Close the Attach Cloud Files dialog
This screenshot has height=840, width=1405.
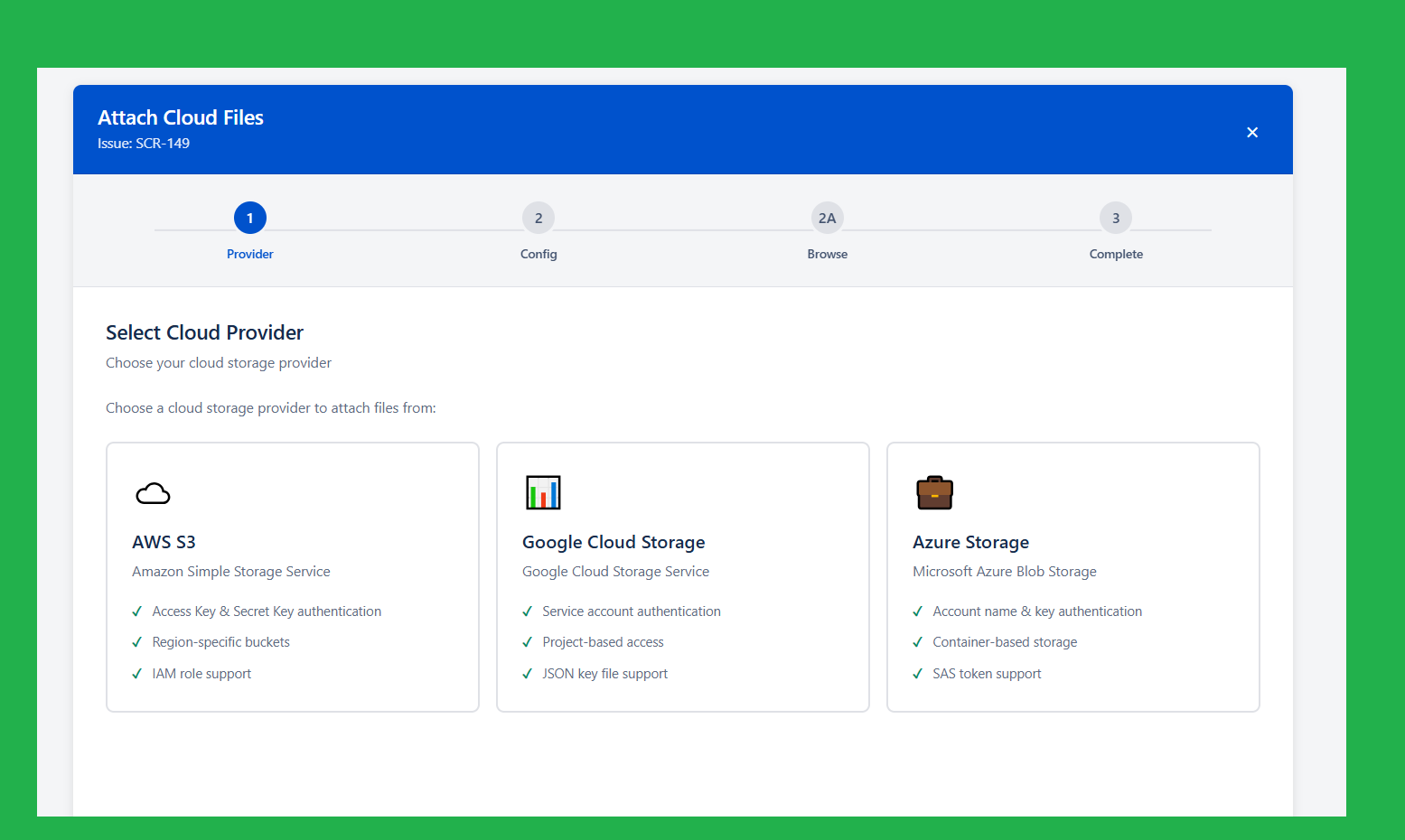click(x=1252, y=133)
